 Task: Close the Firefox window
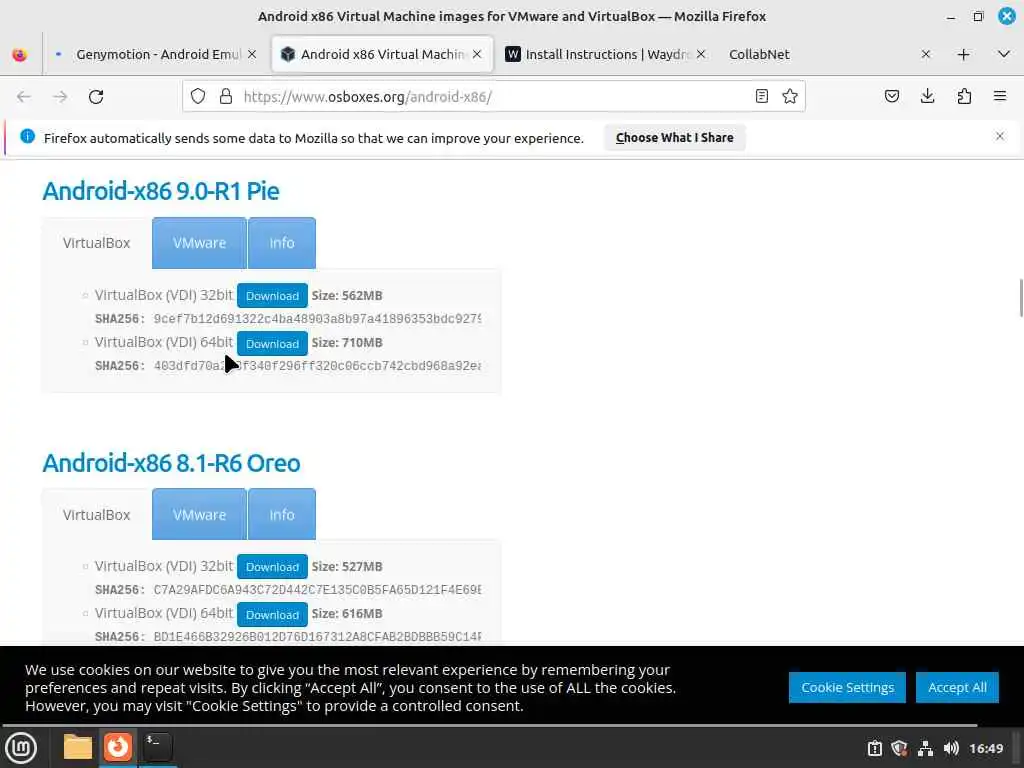1007,16
